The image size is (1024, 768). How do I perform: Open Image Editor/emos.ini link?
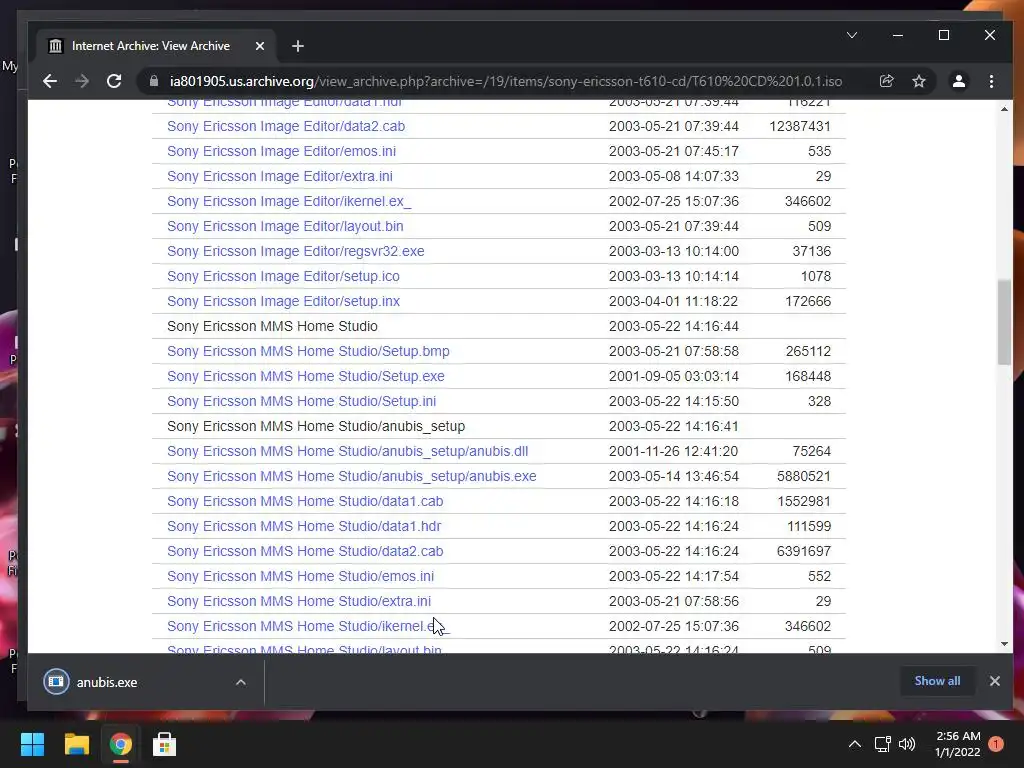[281, 151]
